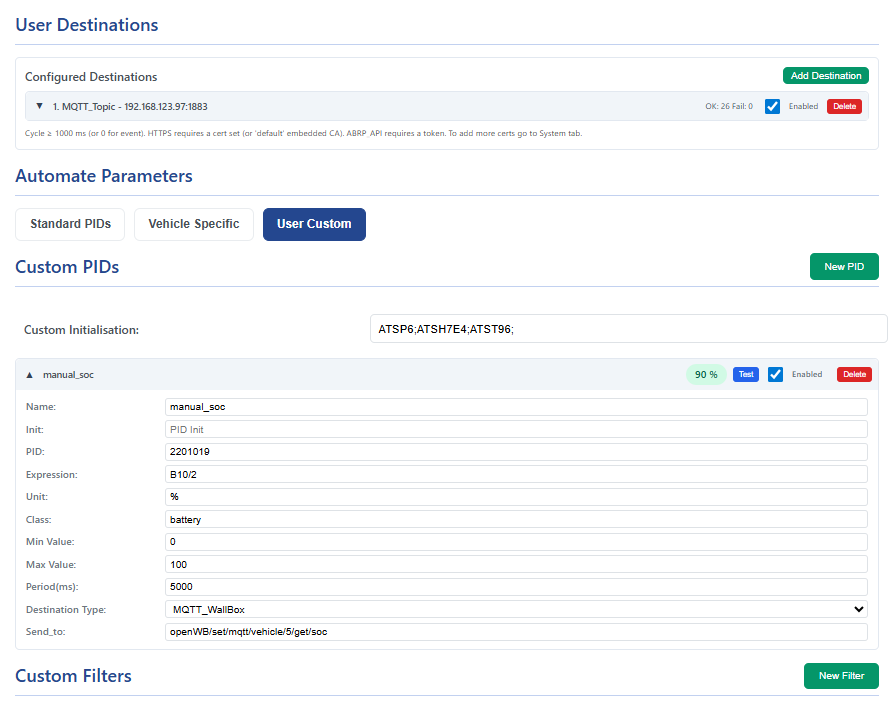Viewport: 896px width, 712px height.
Task: Click the Add Destination button
Action: tap(826, 75)
